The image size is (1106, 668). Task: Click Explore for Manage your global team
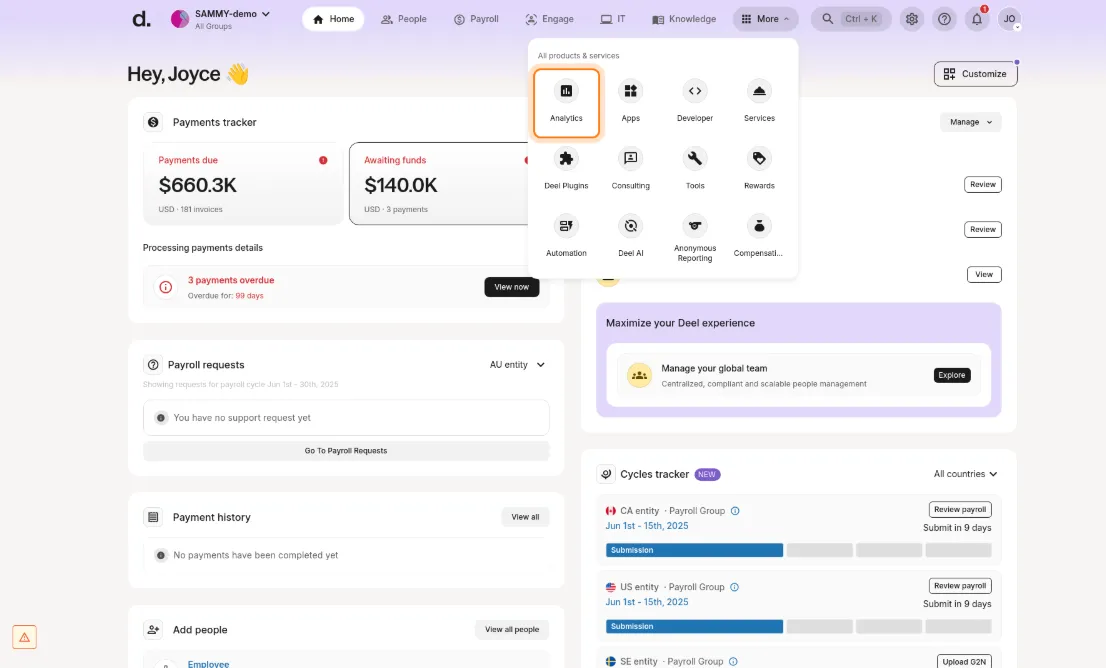pos(952,375)
